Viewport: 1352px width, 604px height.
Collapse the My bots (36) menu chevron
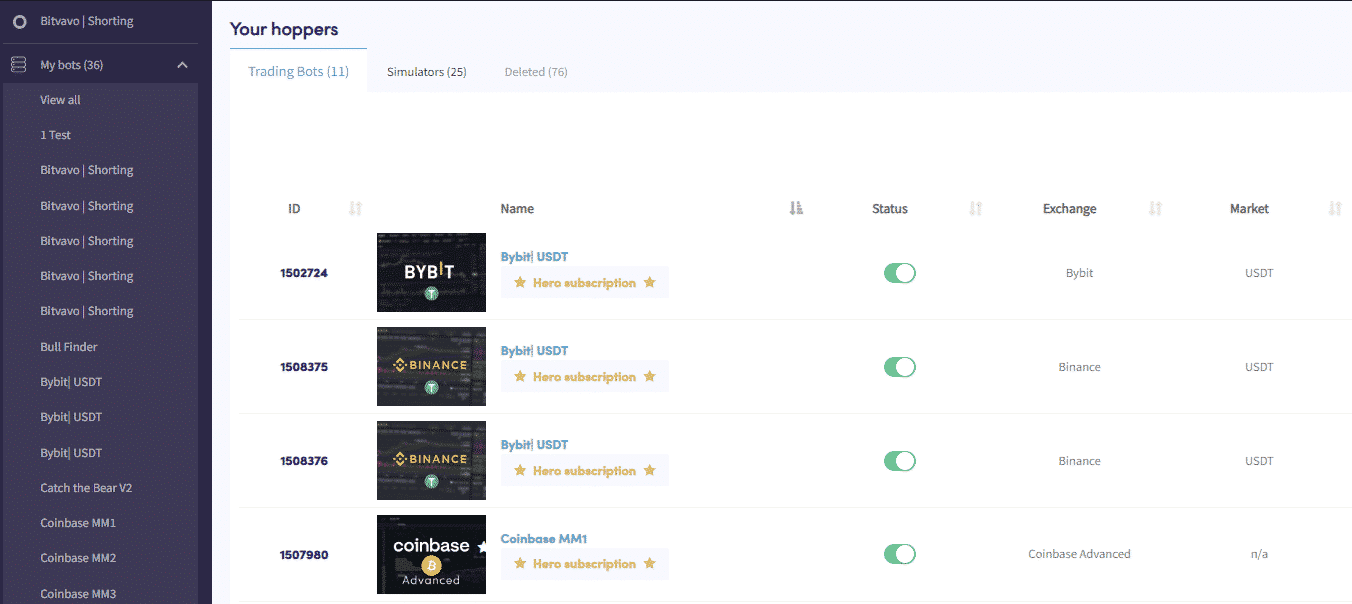(x=182, y=65)
